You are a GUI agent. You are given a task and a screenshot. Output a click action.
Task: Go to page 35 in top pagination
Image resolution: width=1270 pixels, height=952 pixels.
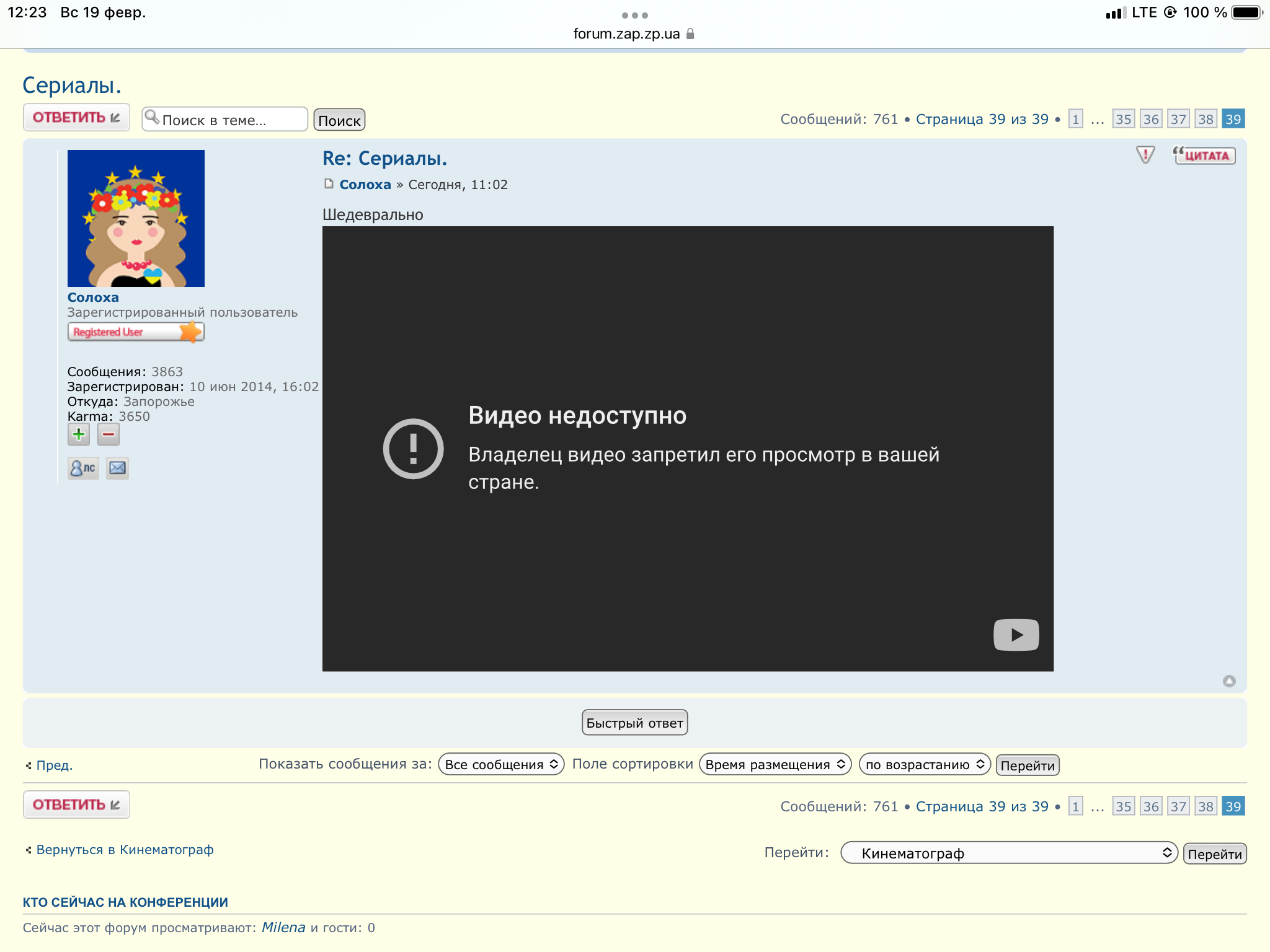(x=1123, y=119)
